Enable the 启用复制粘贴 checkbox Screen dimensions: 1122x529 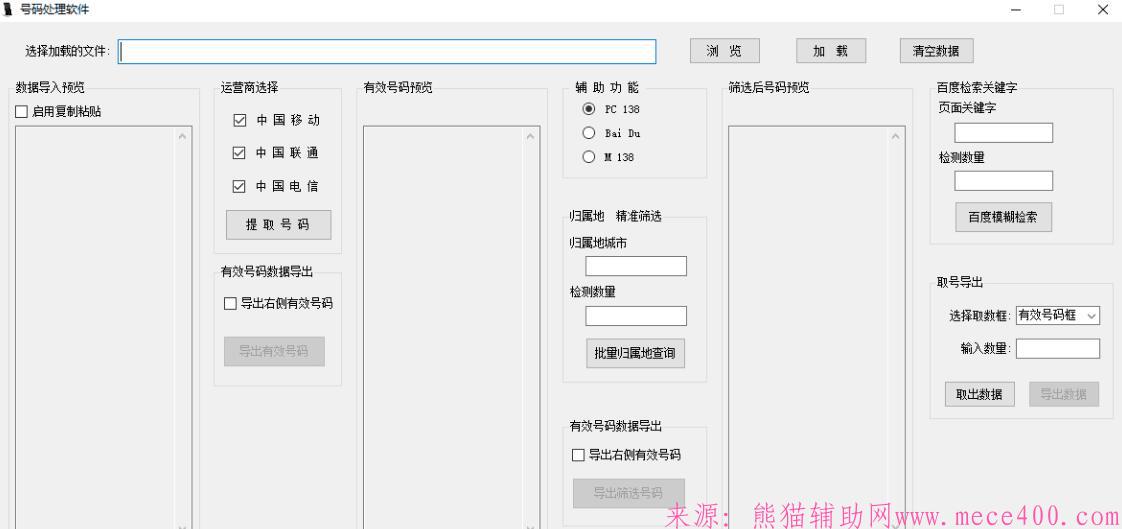[x=22, y=112]
